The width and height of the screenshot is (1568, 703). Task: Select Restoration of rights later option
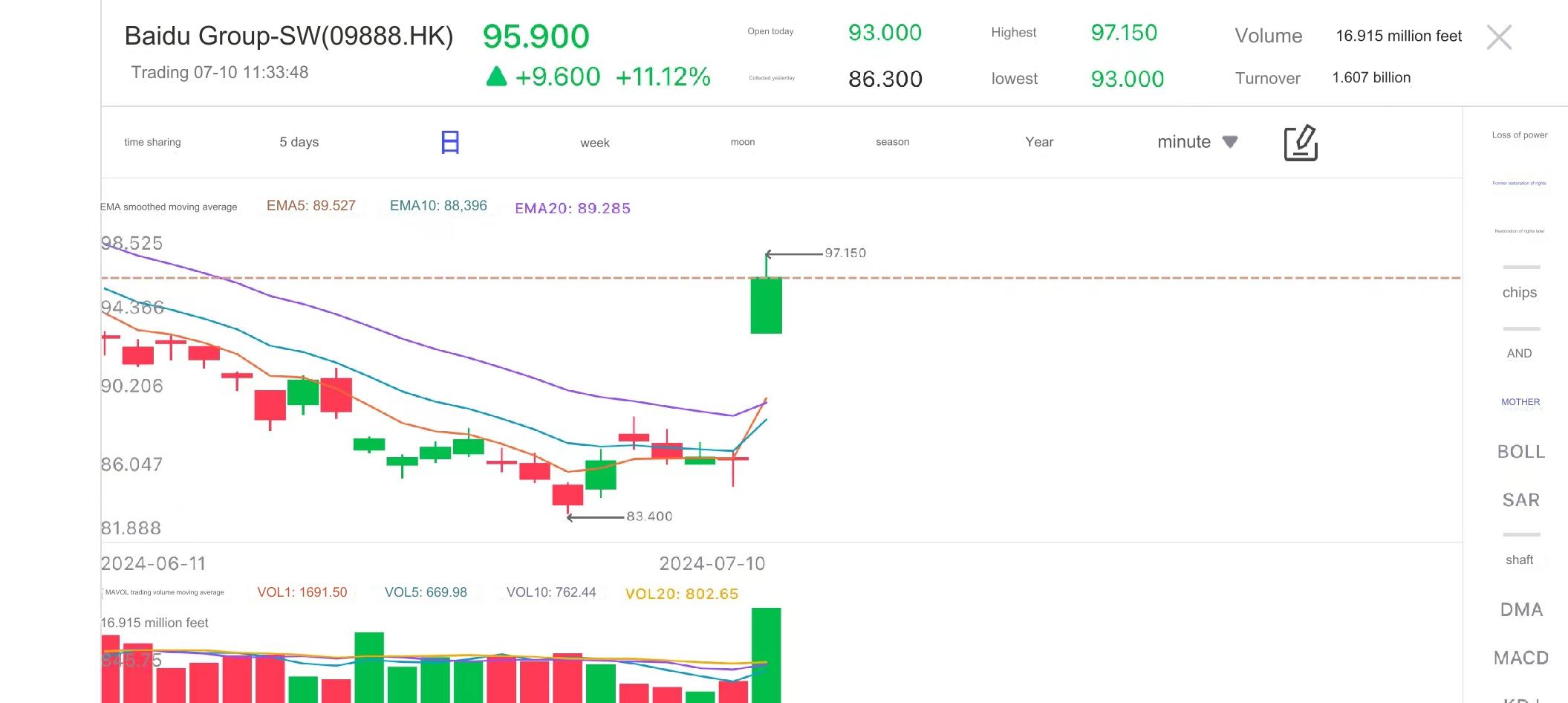1519,231
